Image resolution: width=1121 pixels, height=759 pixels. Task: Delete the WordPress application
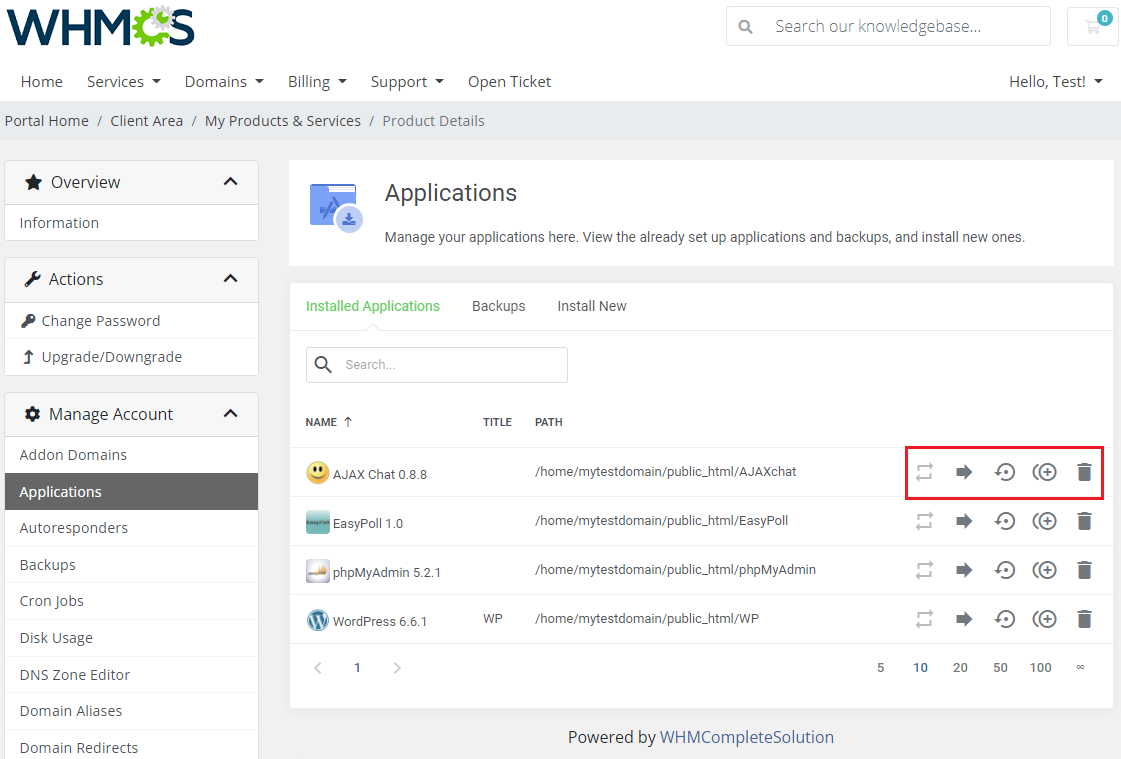[x=1085, y=619]
